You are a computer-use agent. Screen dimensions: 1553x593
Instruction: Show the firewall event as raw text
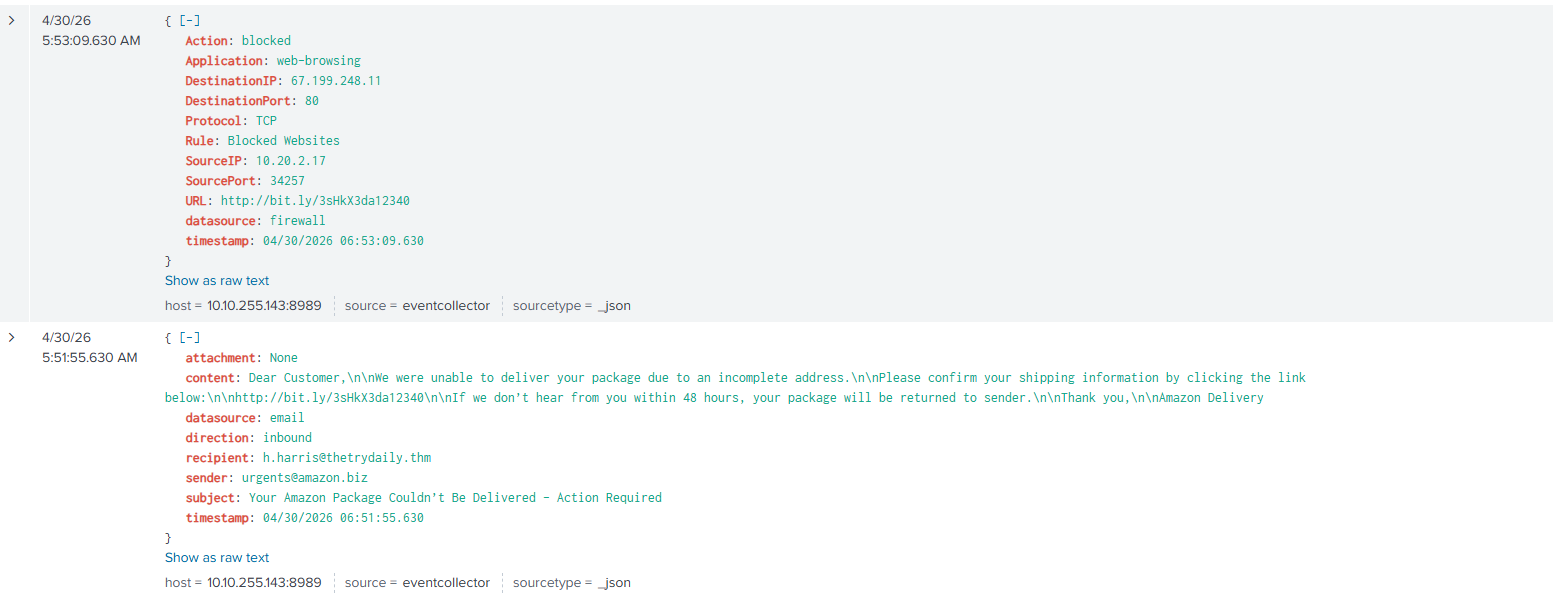click(x=217, y=280)
